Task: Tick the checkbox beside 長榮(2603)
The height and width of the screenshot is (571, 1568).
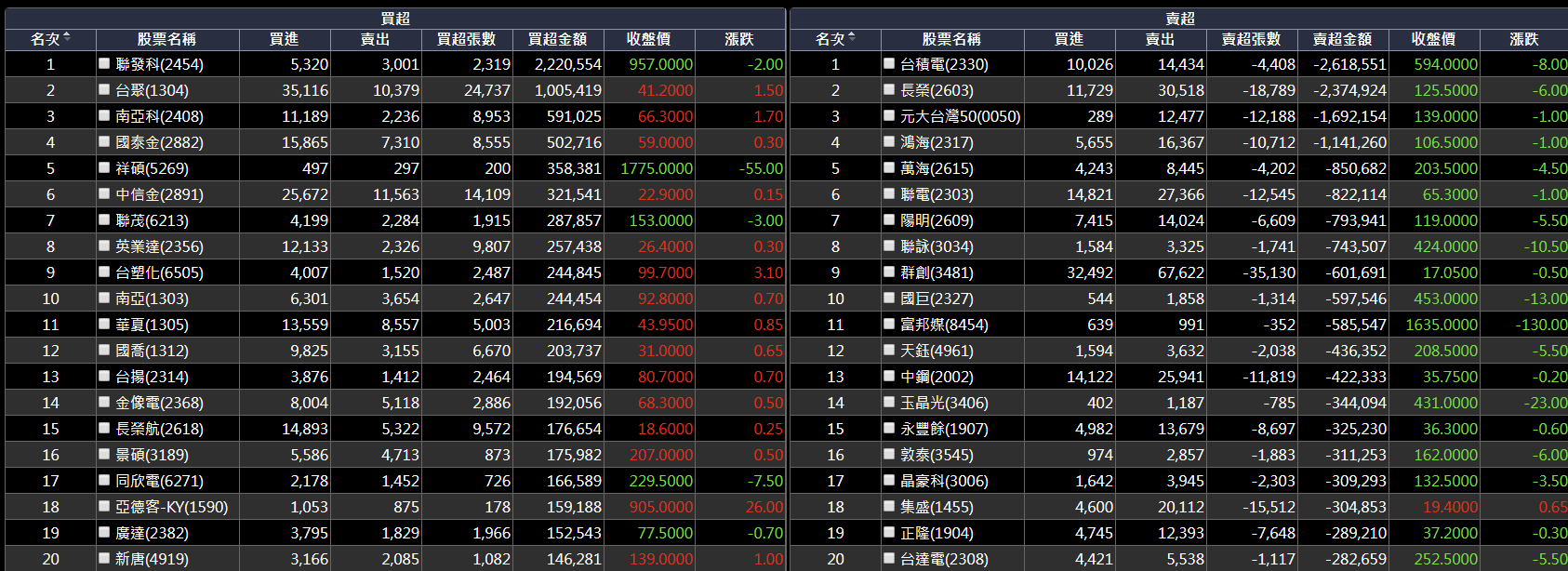Action: (x=889, y=90)
